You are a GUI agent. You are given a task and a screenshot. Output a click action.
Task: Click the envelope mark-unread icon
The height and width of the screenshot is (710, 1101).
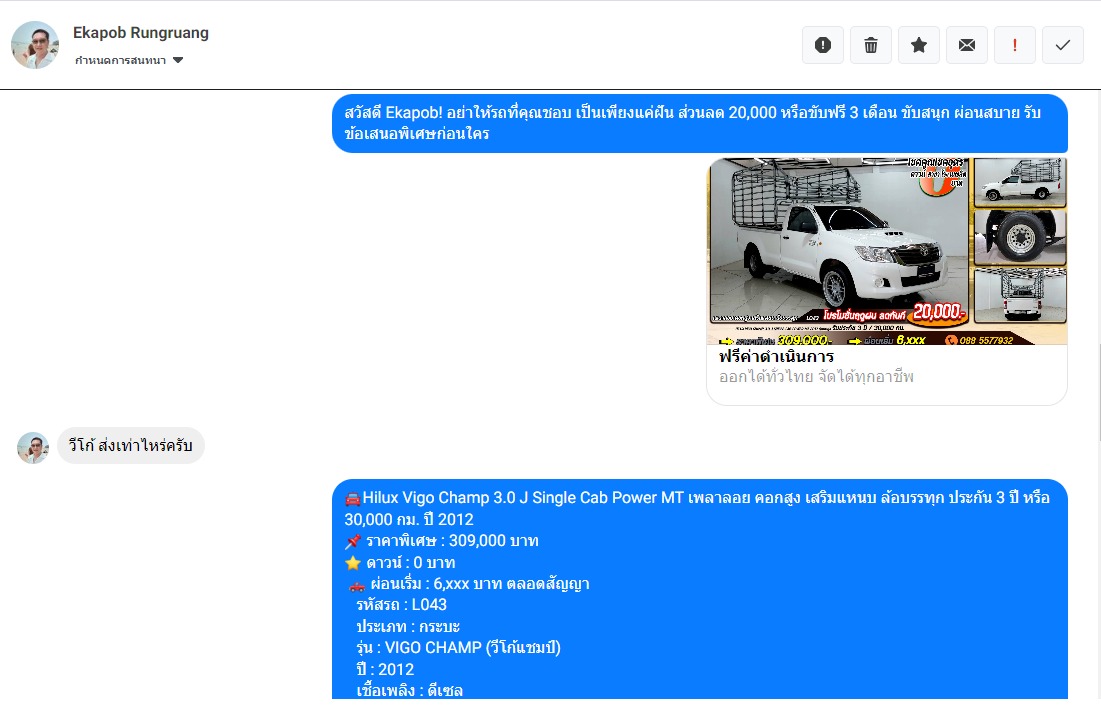tap(967, 45)
